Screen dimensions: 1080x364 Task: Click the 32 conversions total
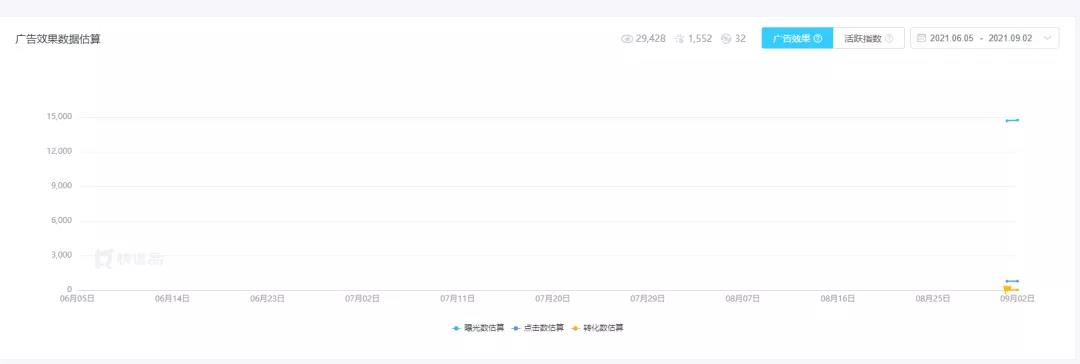tap(740, 39)
